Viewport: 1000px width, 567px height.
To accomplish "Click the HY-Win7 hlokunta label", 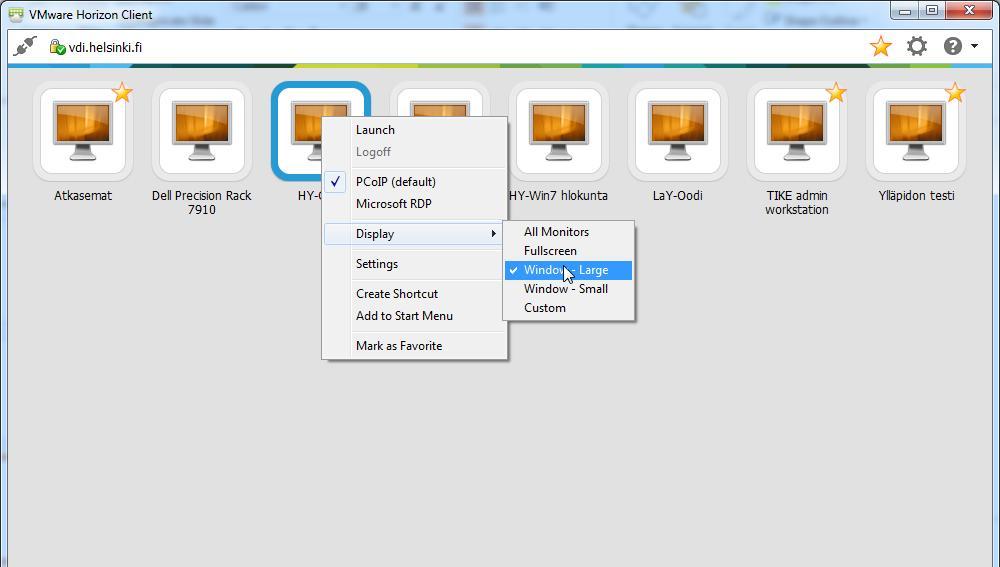I will click(558, 196).
